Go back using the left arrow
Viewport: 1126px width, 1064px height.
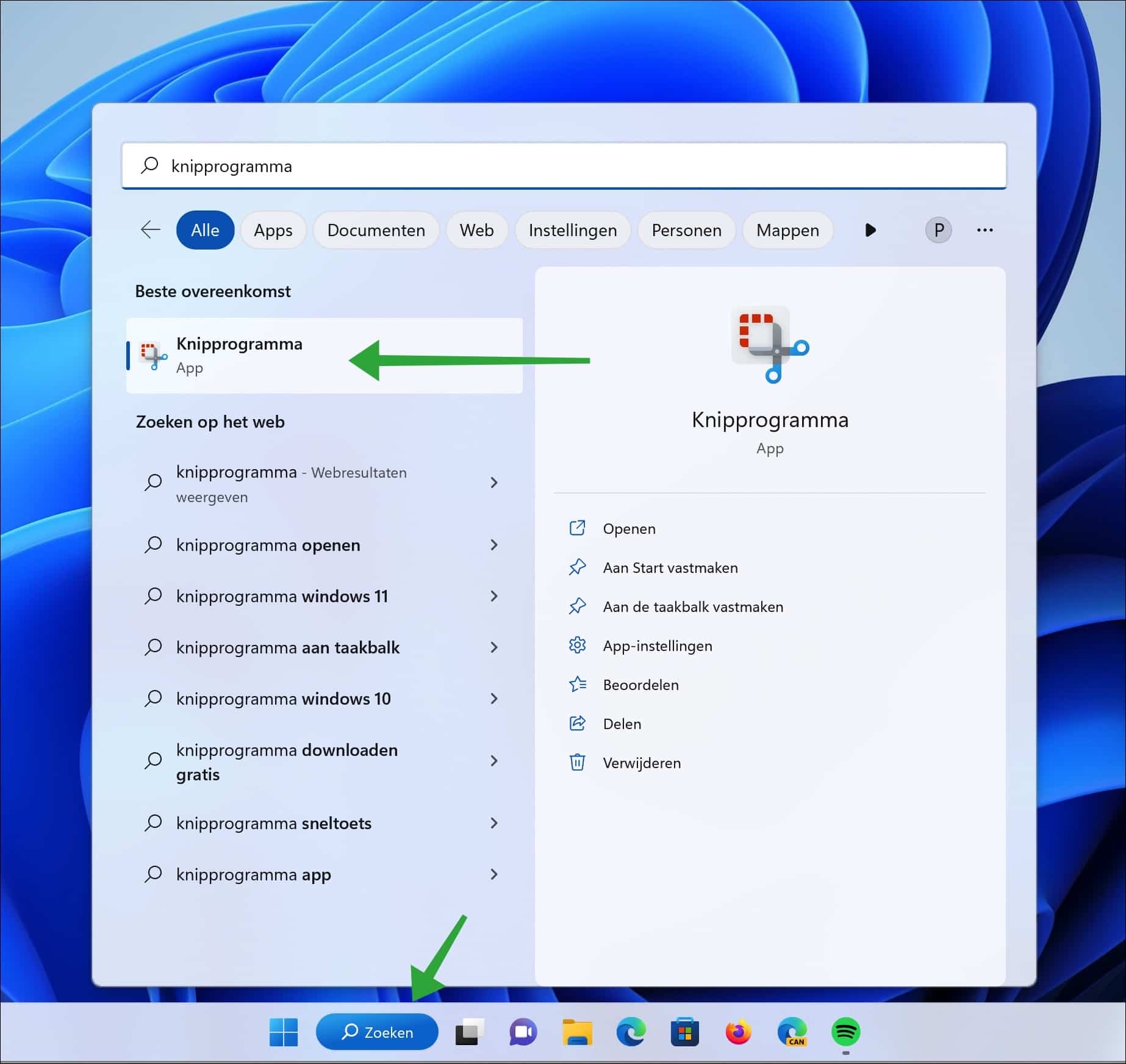pos(150,230)
